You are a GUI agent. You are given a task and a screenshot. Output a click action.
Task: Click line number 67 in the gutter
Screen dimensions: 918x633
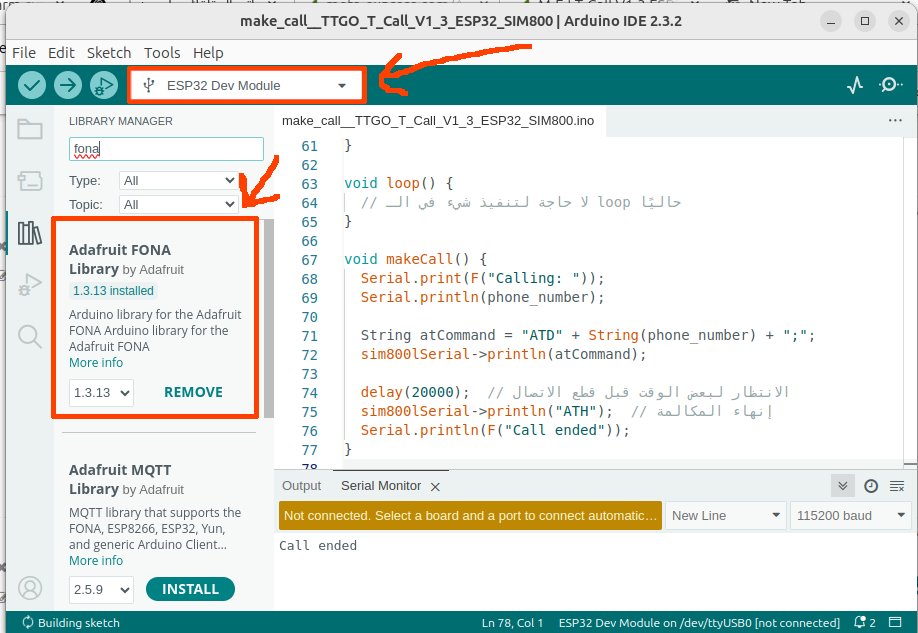[309, 259]
